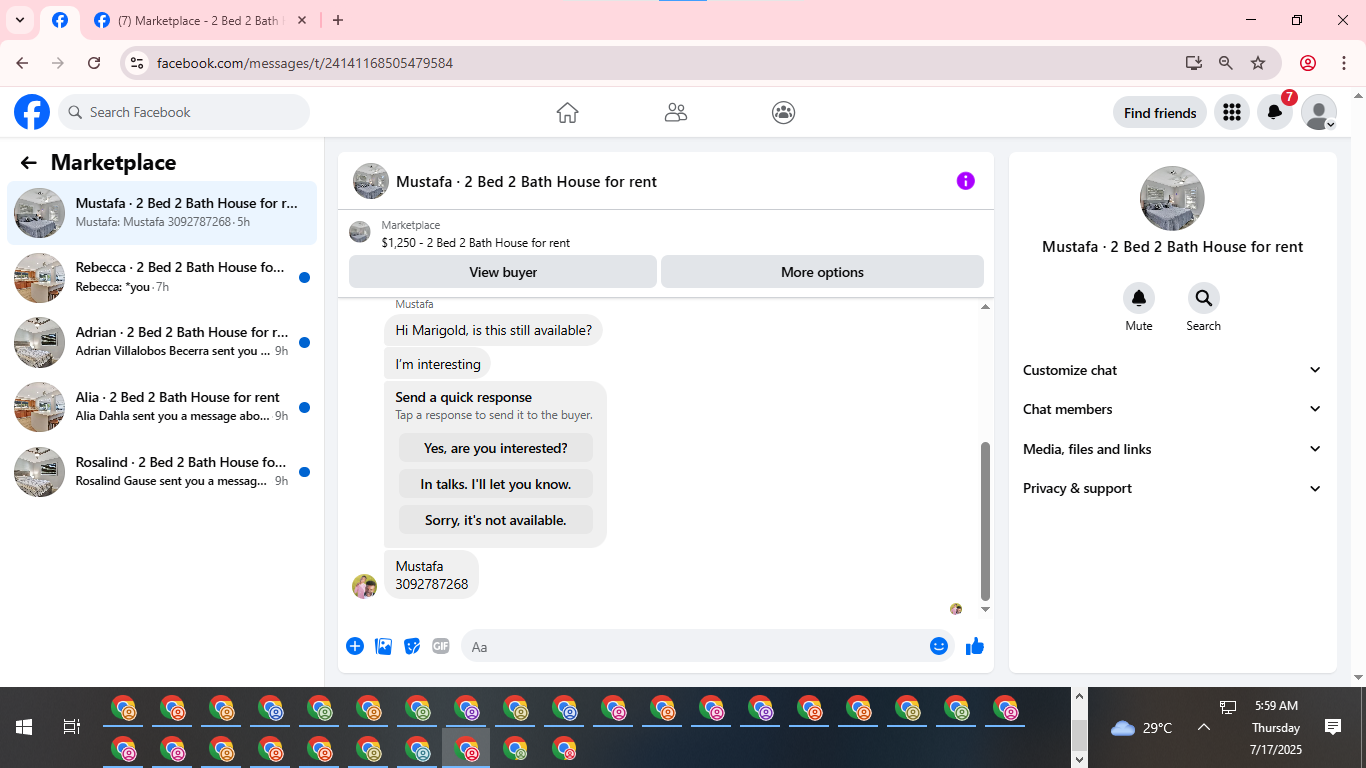Bookmark this page with the star icon
Image resolution: width=1366 pixels, height=768 pixels.
coord(1258,63)
